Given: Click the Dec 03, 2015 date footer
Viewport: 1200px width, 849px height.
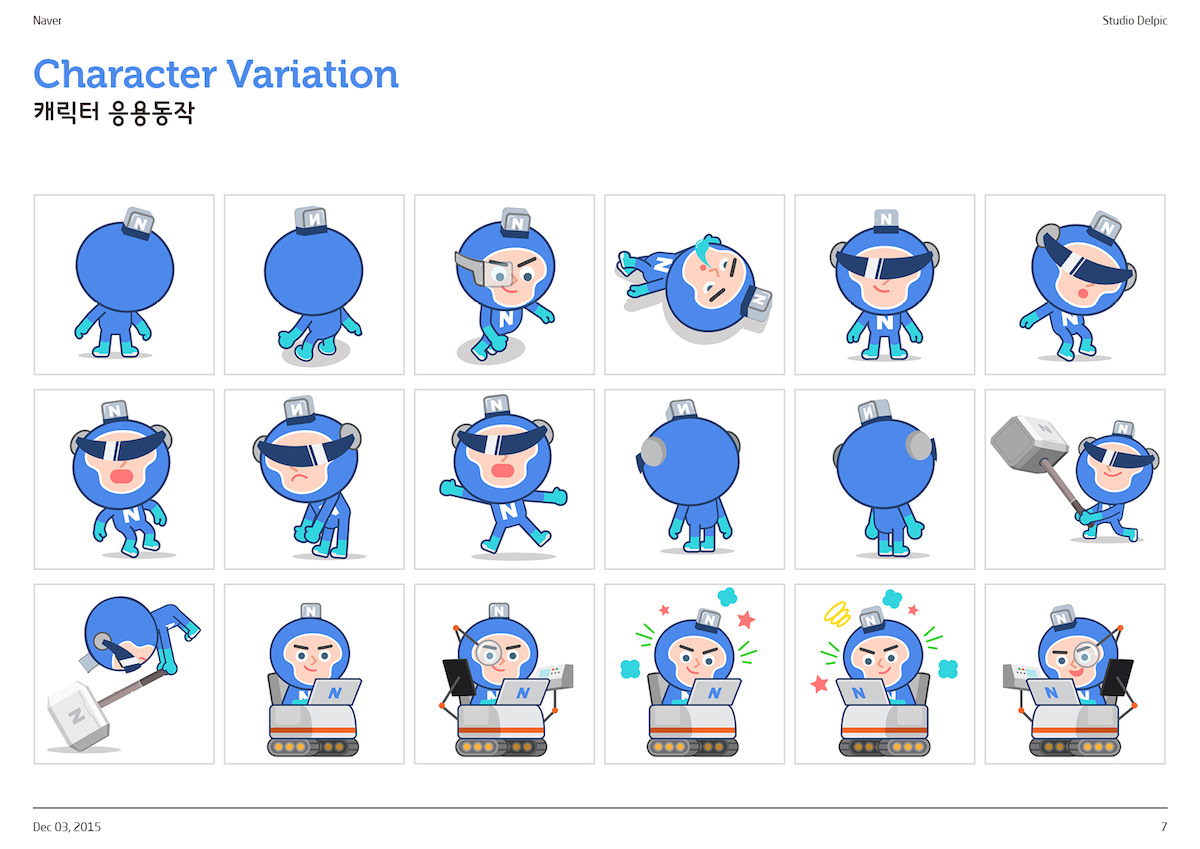Looking at the screenshot, I should pyautogui.click(x=67, y=827).
